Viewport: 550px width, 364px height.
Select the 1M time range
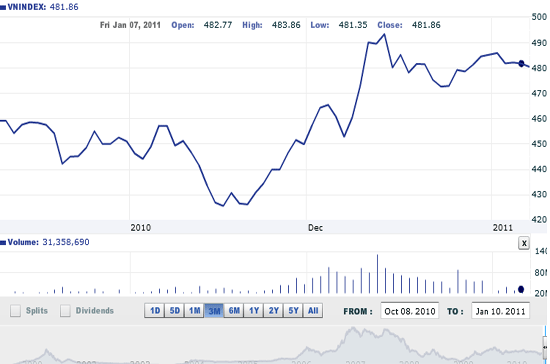[194, 311]
